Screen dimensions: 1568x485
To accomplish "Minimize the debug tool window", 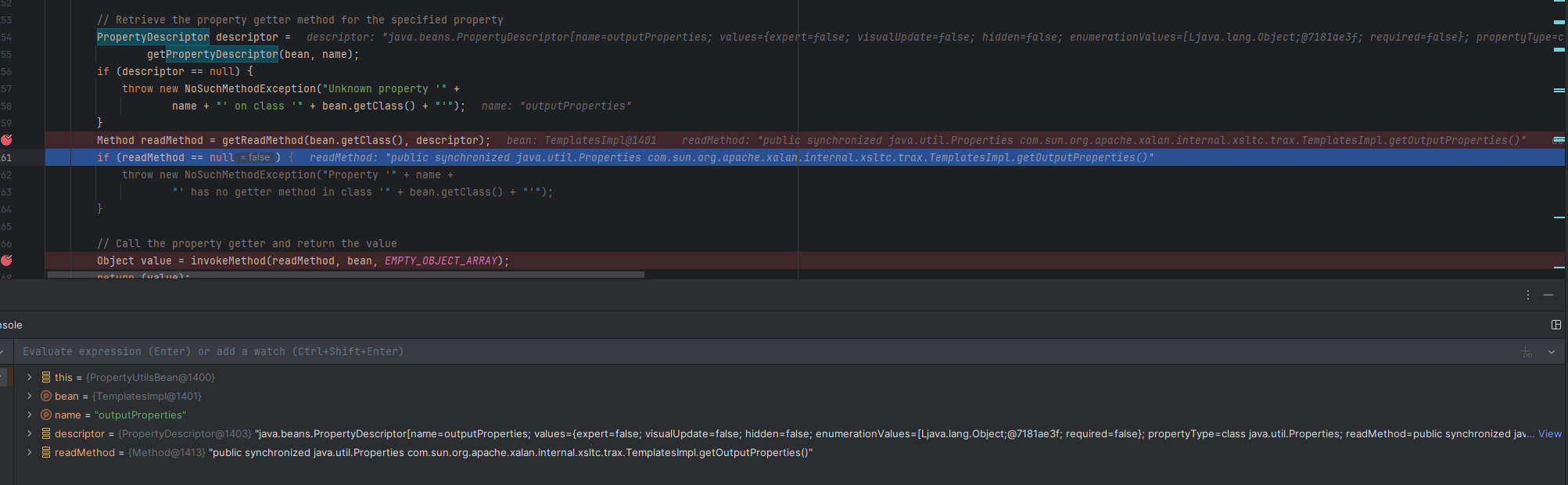I will click(1548, 295).
